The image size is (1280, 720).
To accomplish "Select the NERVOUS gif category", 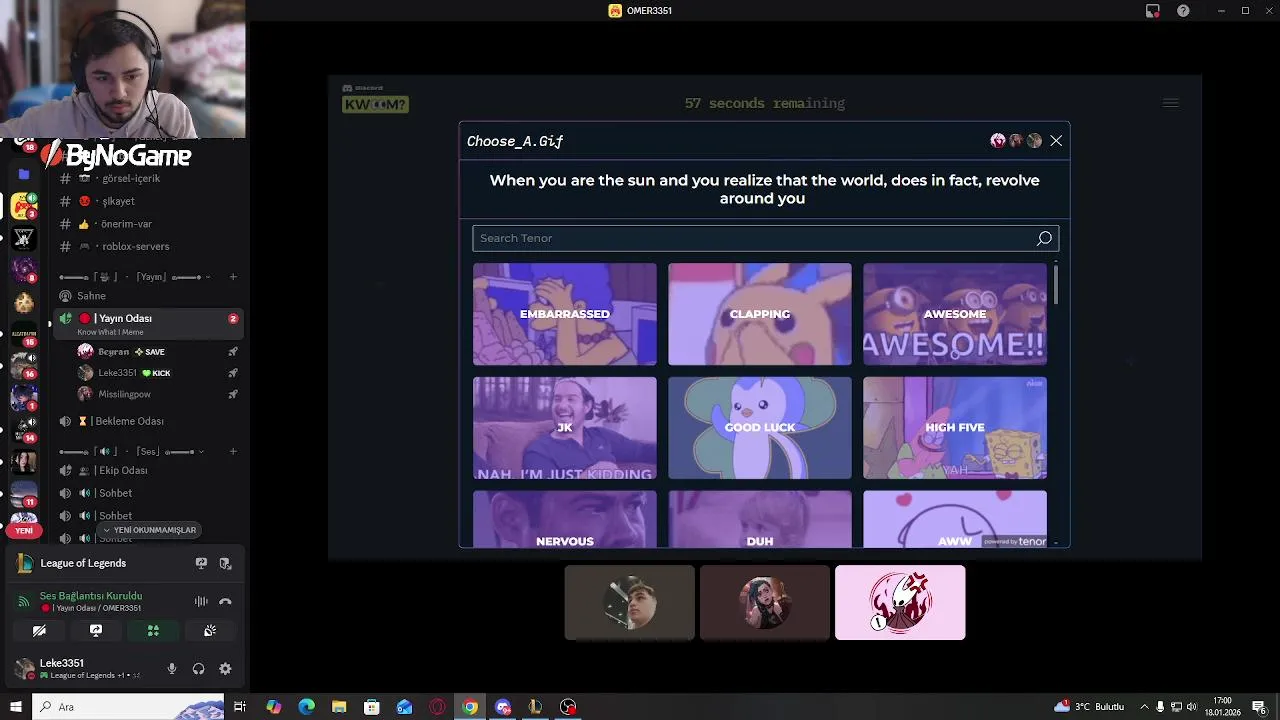I will point(565,519).
